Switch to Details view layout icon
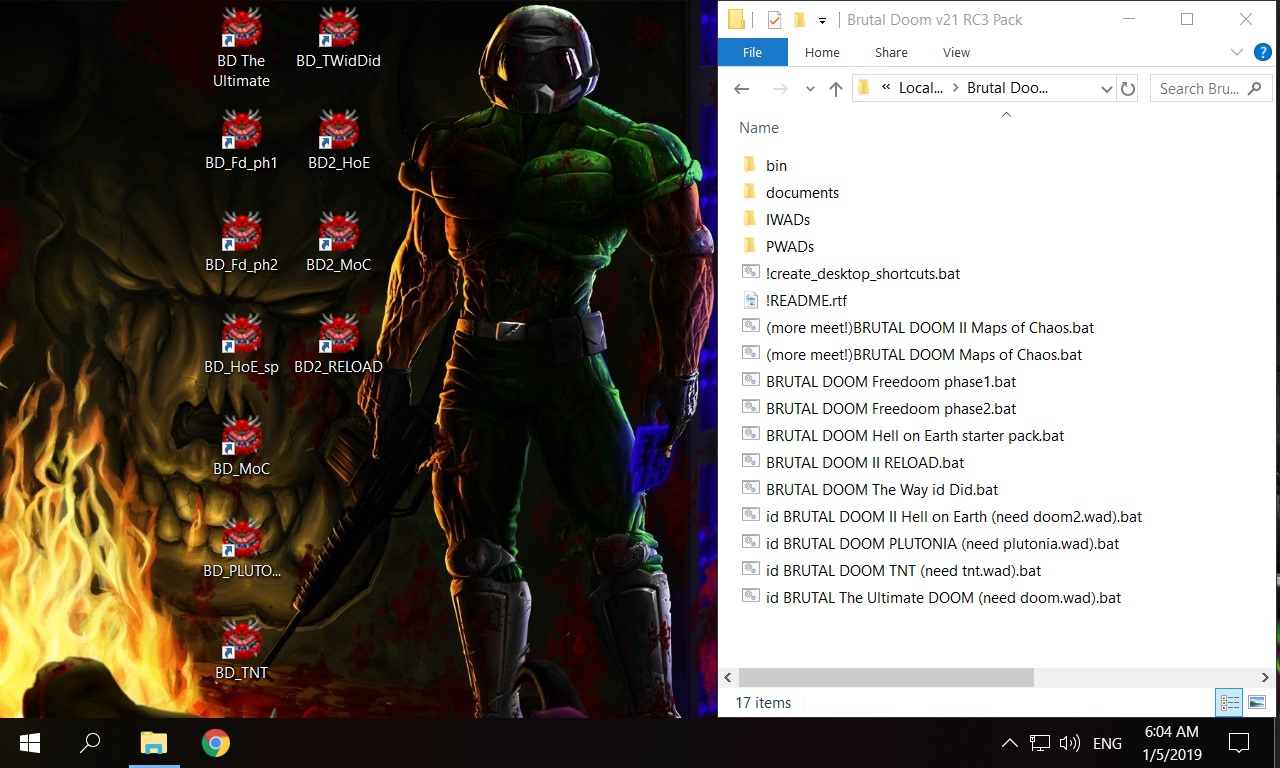The image size is (1280, 768). tap(1229, 702)
